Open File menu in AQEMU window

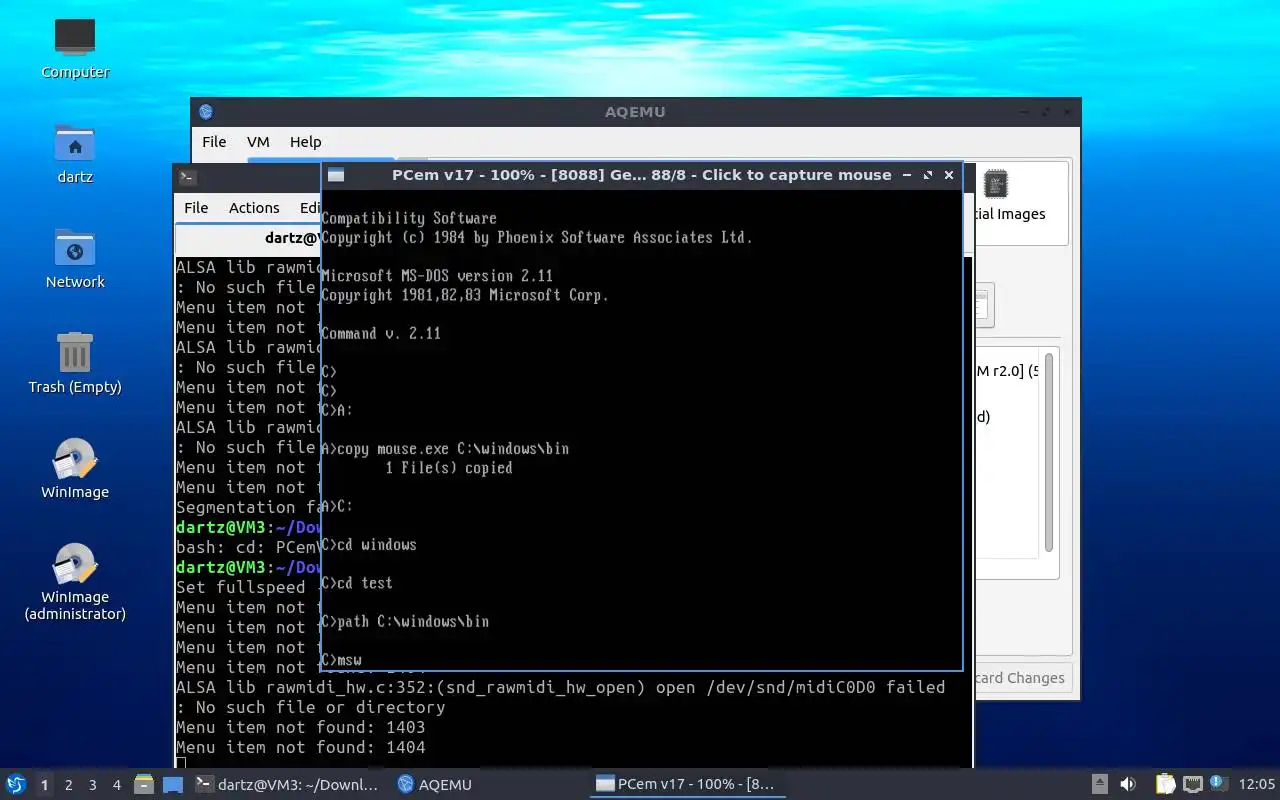point(214,142)
